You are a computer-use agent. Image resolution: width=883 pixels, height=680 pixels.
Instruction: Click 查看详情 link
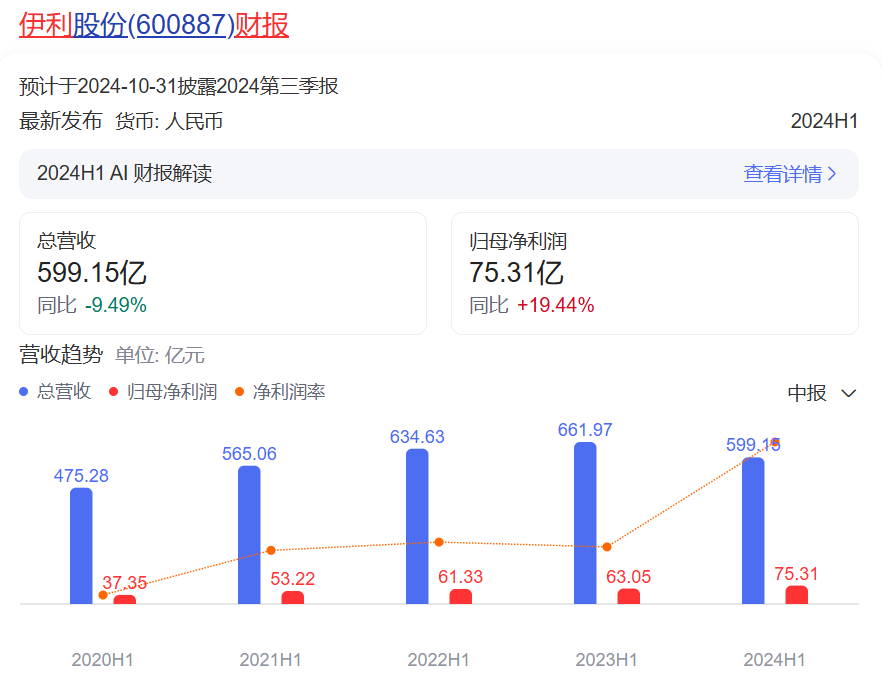click(782, 174)
